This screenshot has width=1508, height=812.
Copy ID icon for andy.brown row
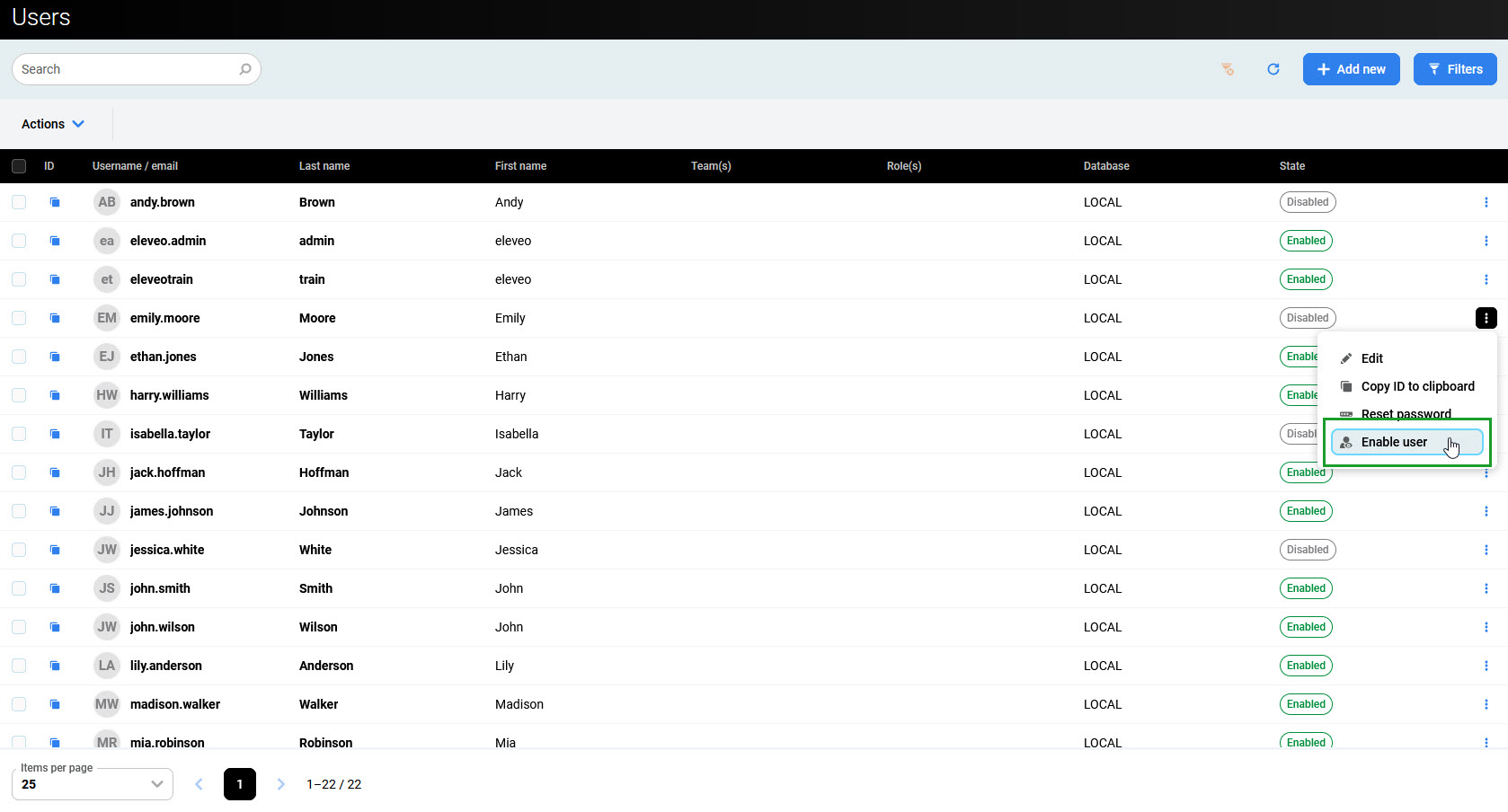pos(55,202)
